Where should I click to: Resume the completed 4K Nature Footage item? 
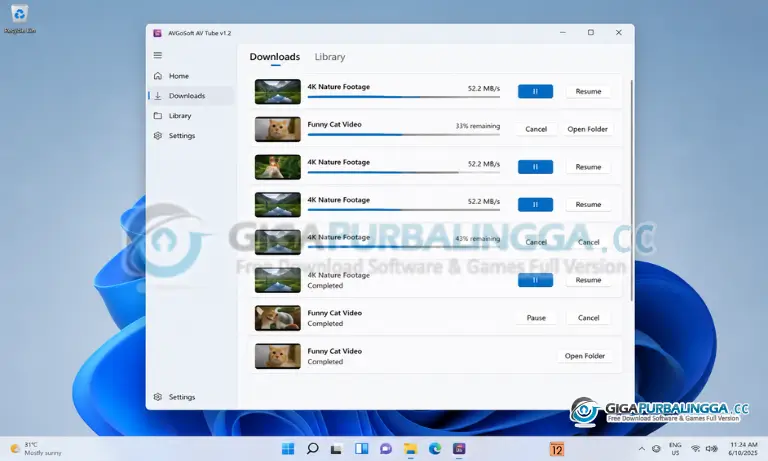pyautogui.click(x=588, y=280)
